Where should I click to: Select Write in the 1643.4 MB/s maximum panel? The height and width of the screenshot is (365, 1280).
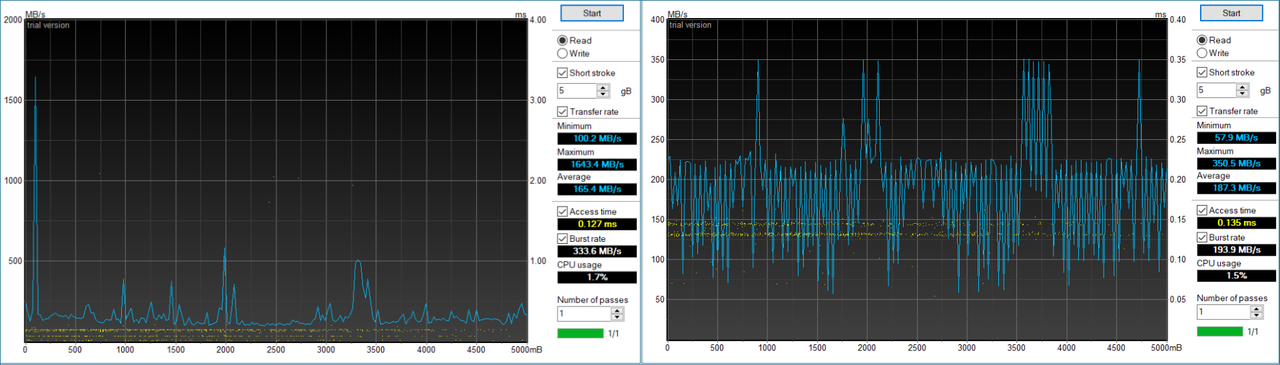point(562,53)
